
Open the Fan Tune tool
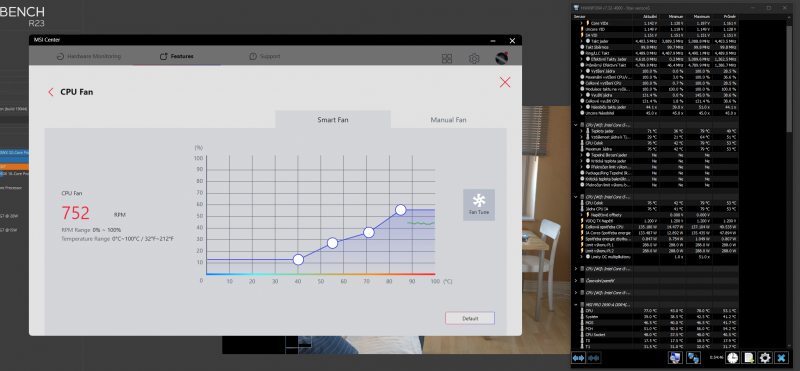click(479, 205)
